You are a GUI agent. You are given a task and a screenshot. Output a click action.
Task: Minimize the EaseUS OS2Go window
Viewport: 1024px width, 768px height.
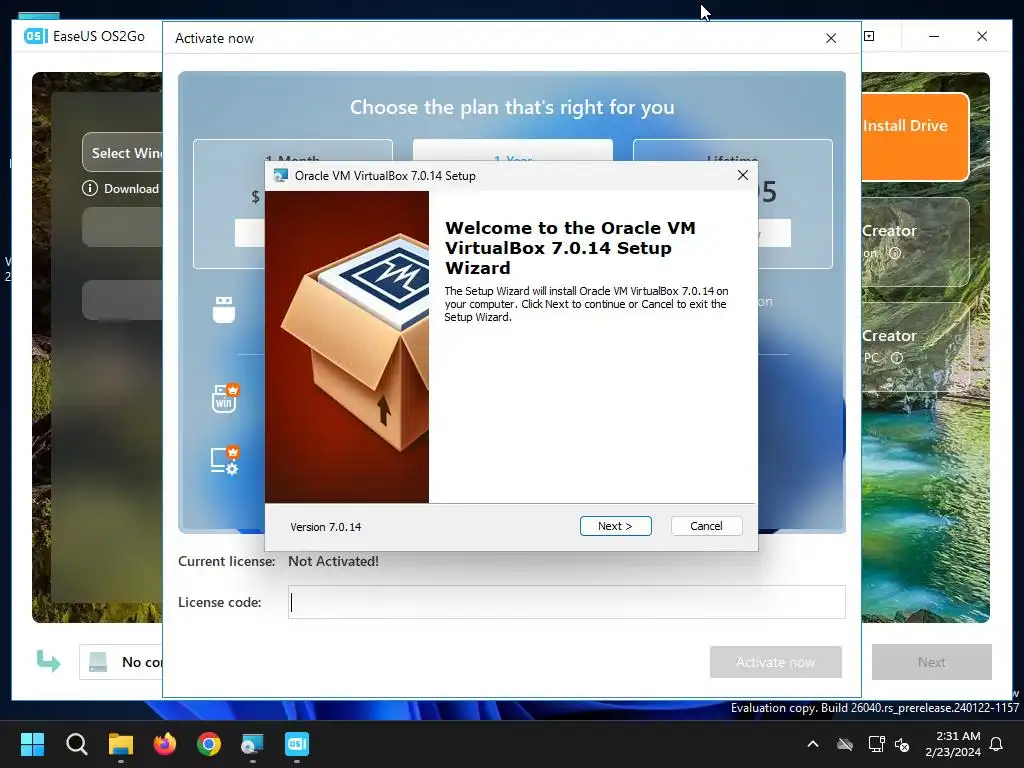point(934,37)
